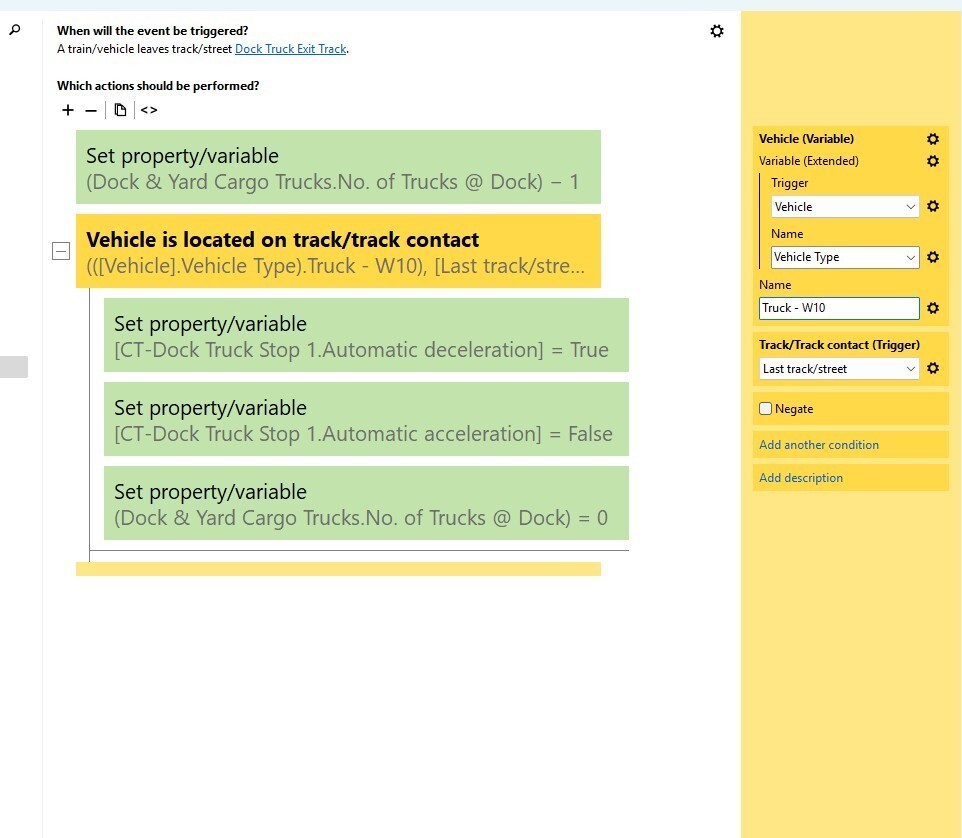Click Add another condition
962x838 pixels.
click(818, 445)
